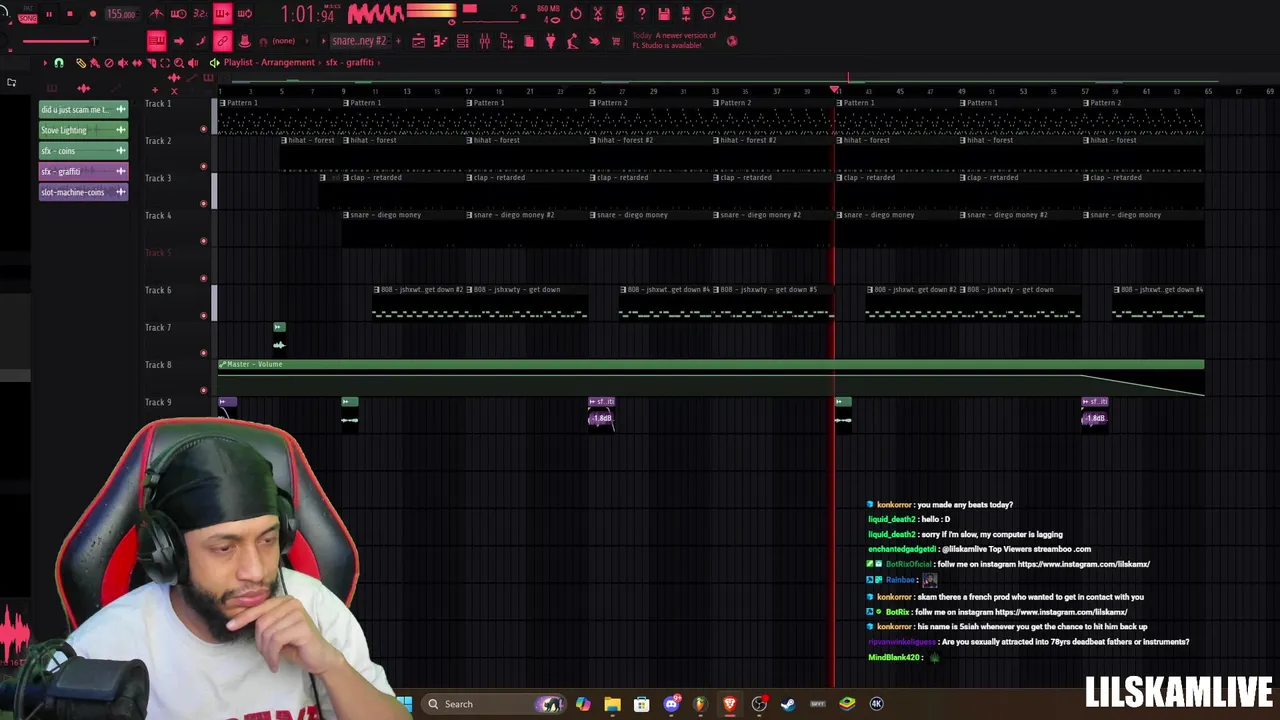
Task: Open the '(none)' snap selector dropdown
Action: (284, 41)
